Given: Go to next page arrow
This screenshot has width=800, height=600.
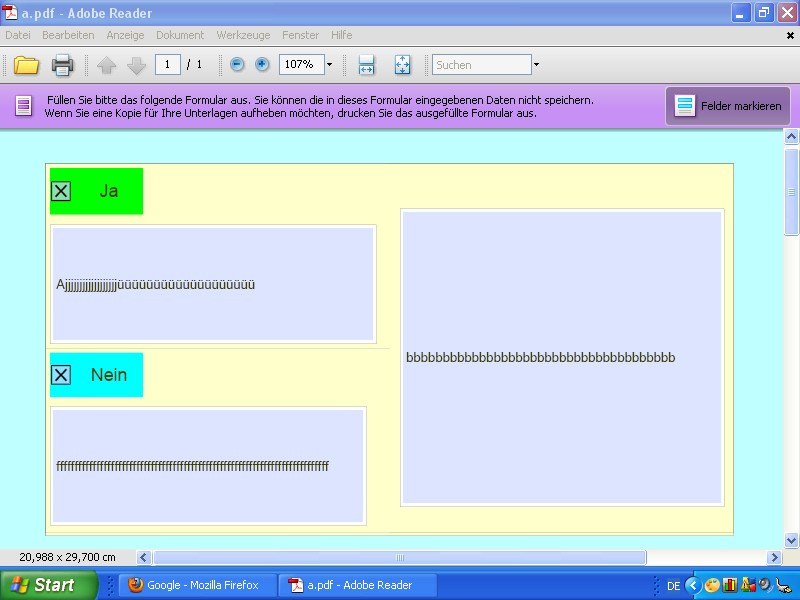Looking at the screenshot, I should point(136,65).
